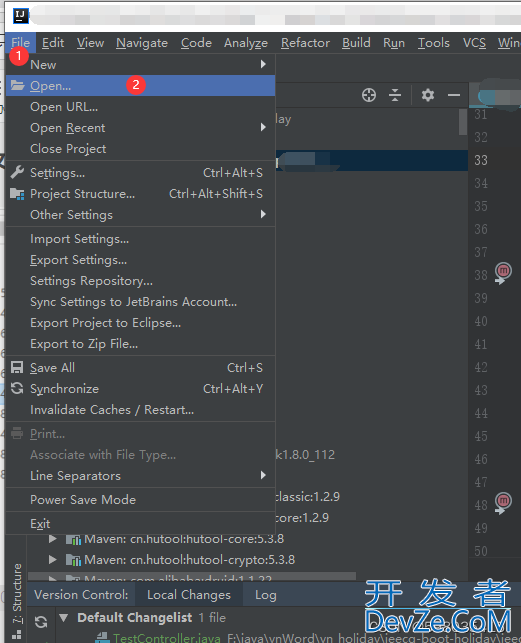Expand the New submenu arrow
Viewport: 521px width, 643px height.
coord(263,64)
